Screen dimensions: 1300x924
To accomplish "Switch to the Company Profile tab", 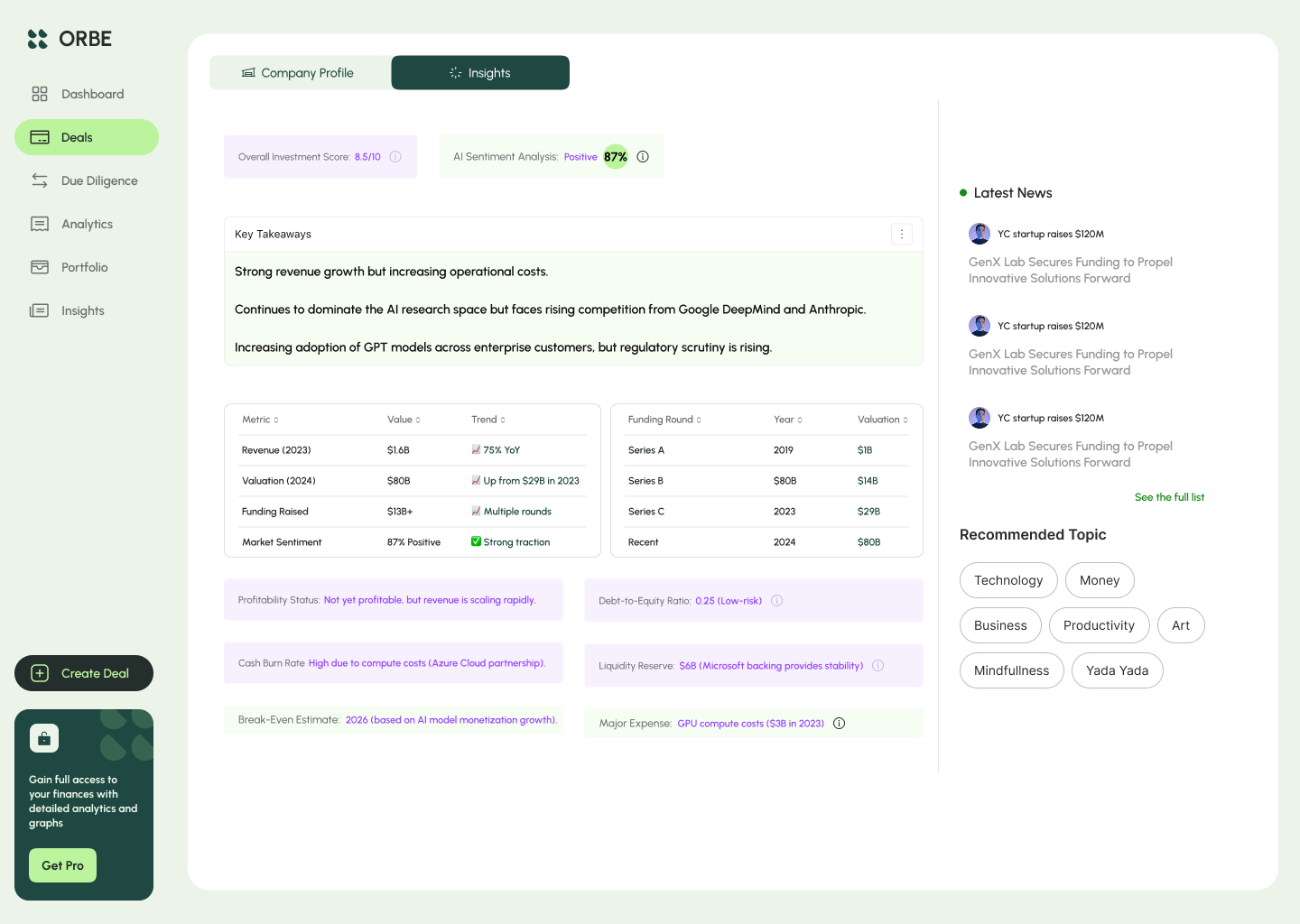I will [x=300, y=73].
